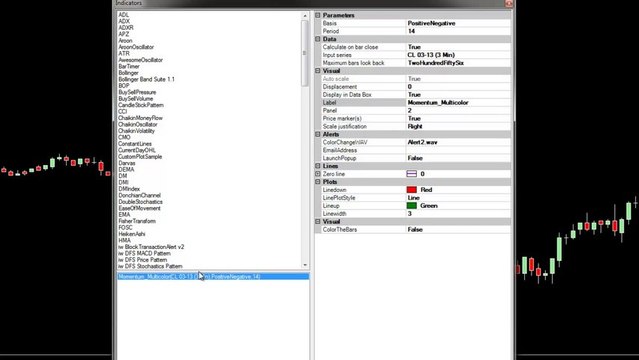
Task: Select BuySellVolume indicator
Action: coord(136,99)
